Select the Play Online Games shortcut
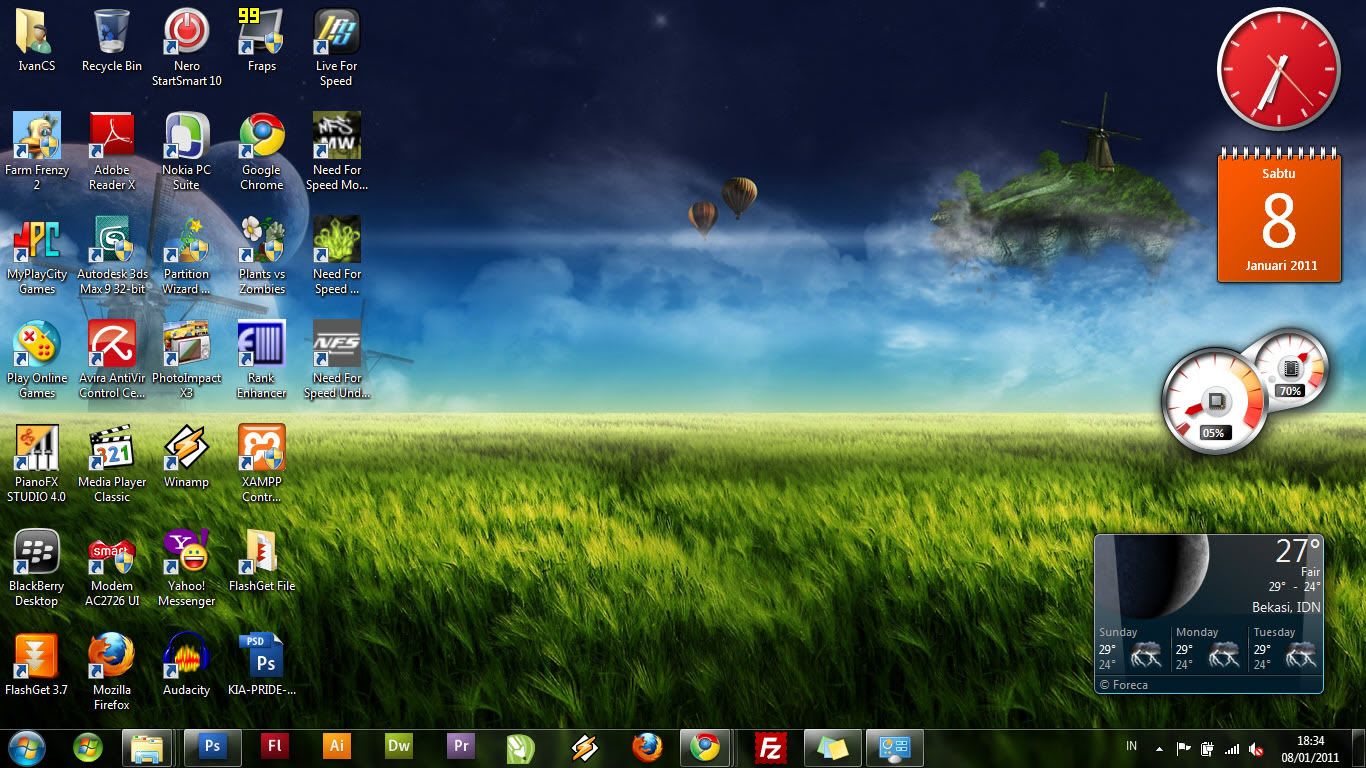The width and height of the screenshot is (1366, 768). (37, 359)
